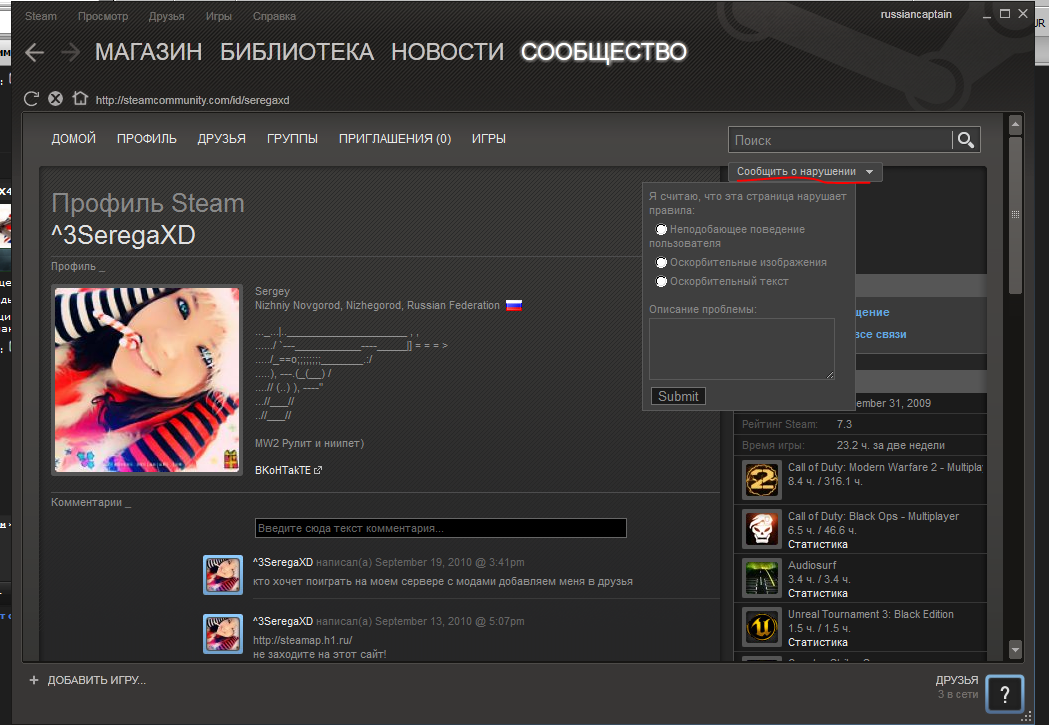1049x725 pixels.
Task: Open the Просмотр menu
Action: pos(102,16)
